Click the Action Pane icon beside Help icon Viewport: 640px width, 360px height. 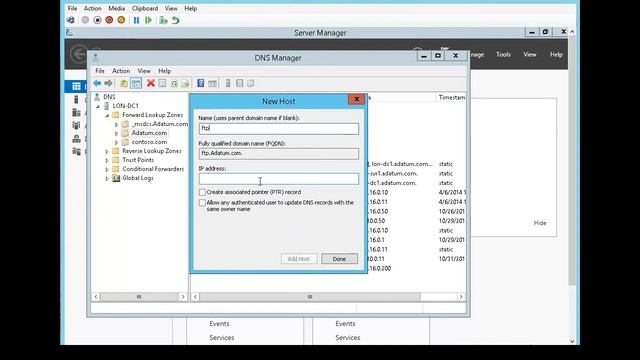click(212, 83)
